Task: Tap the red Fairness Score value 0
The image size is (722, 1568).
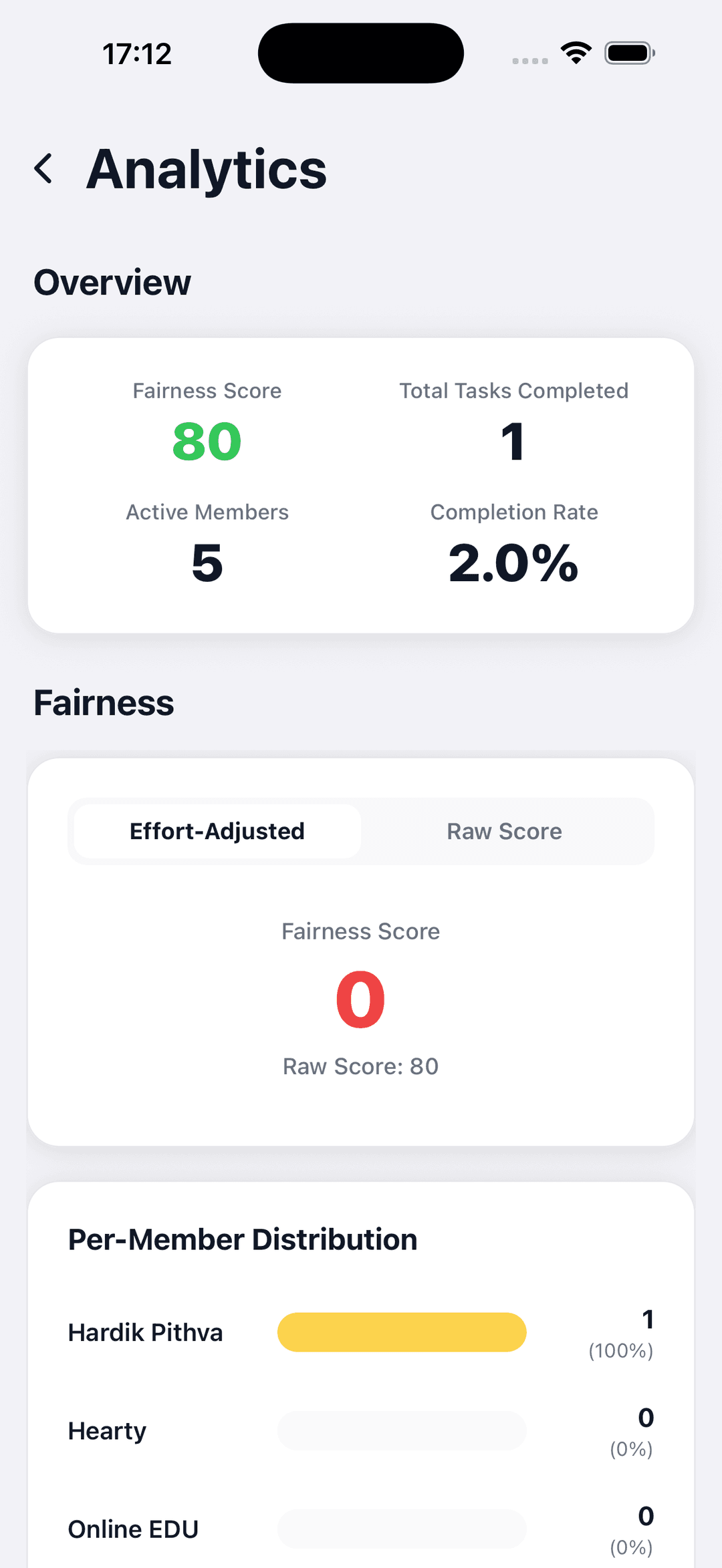Action: (360, 998)
